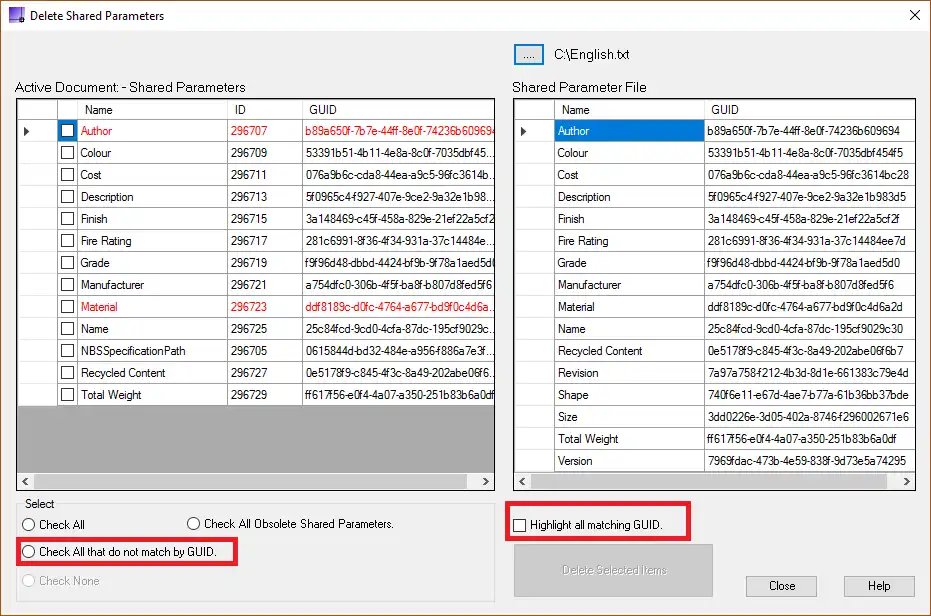Image resolution: width=931 pixels, height=616 pixels.
Task: Select the Fire Rating row in Shared Parameter File
Action: (x=628, y=241)
